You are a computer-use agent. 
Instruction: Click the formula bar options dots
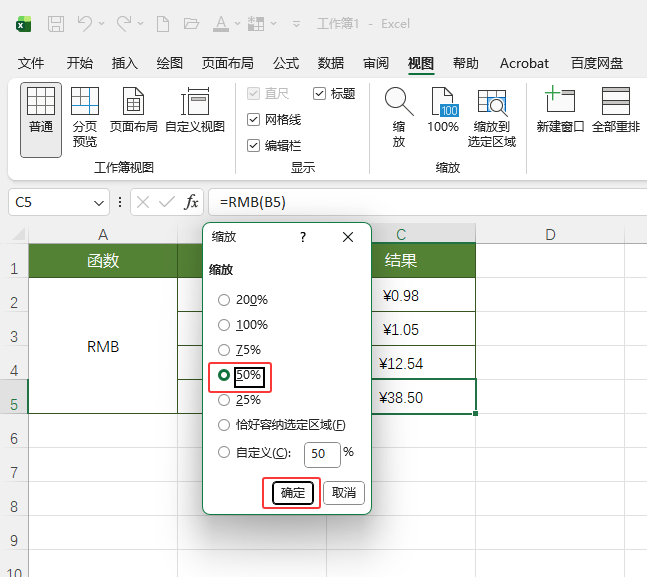pyautogui.click(x=120, y=202)
